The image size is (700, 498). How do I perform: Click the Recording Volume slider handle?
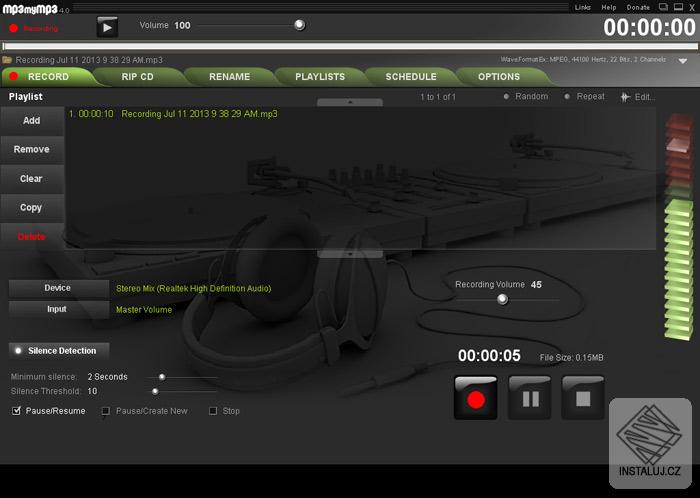tap(502, 299)
